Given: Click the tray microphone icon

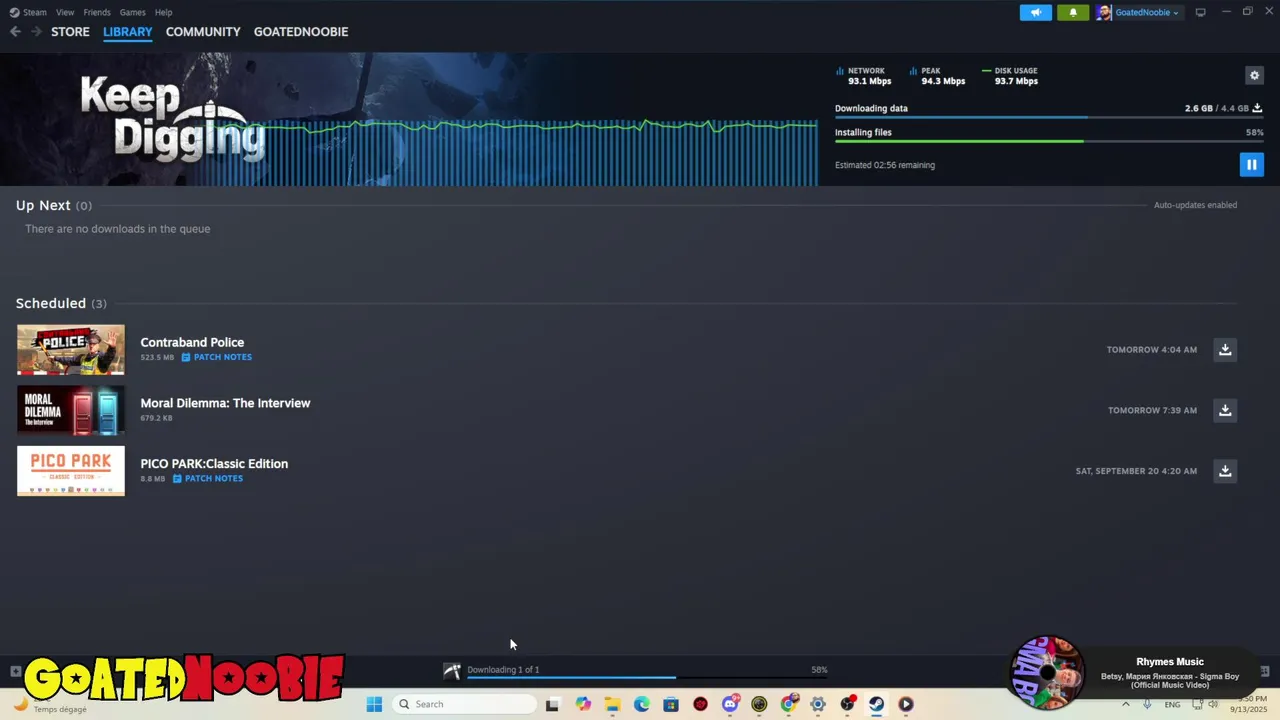Looking at the screenshot, I should 1147,704.
